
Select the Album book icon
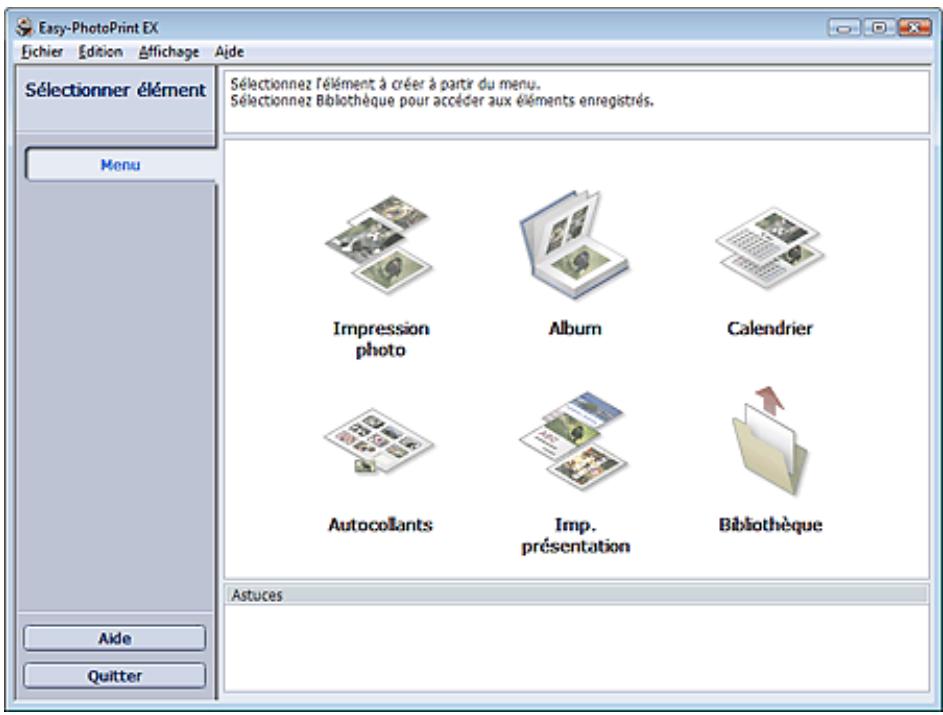point(574,244)
